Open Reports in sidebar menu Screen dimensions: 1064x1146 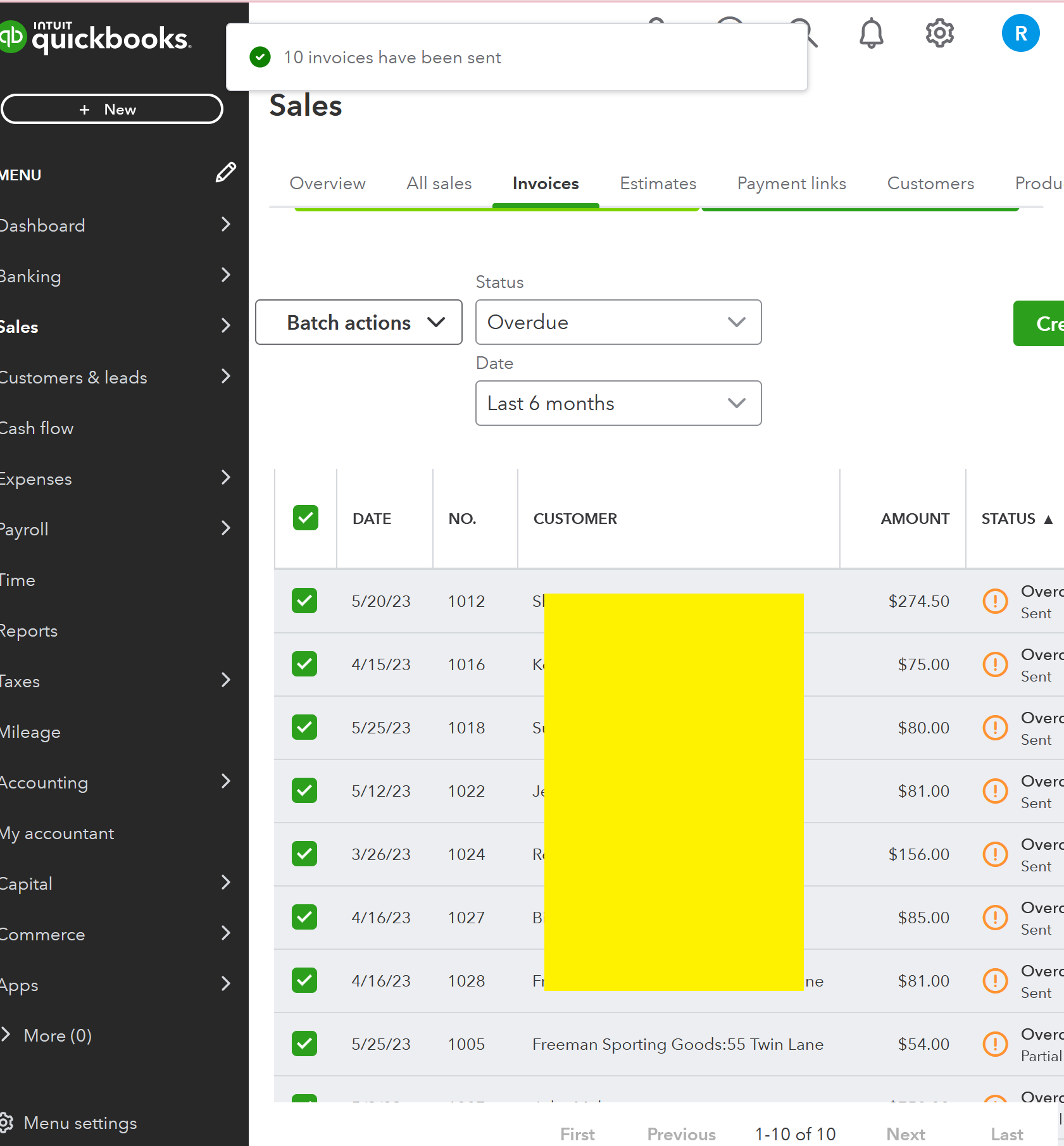[28, 631]
